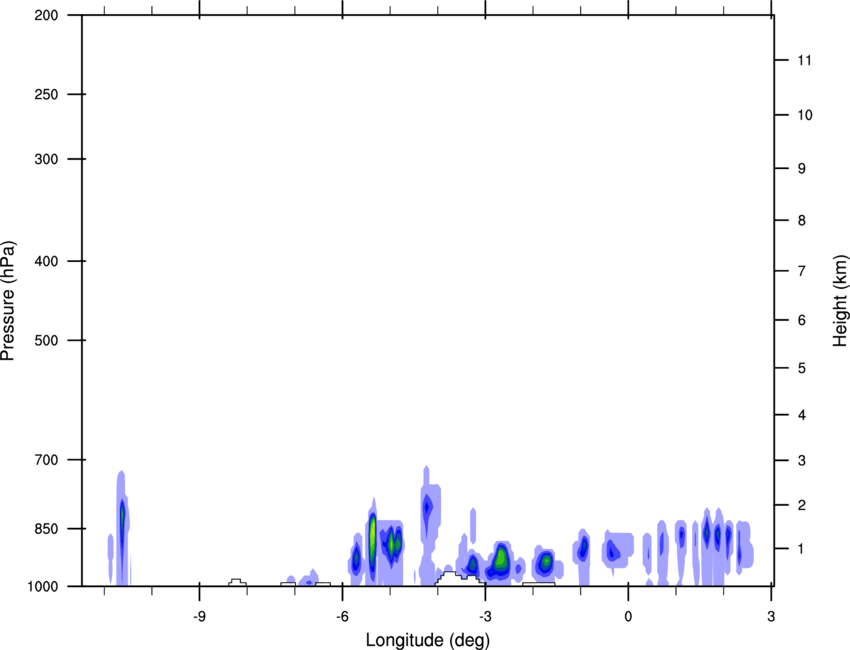850x650 pixels.
Task: Pick the 6 km height label
Action: point(802,320)
